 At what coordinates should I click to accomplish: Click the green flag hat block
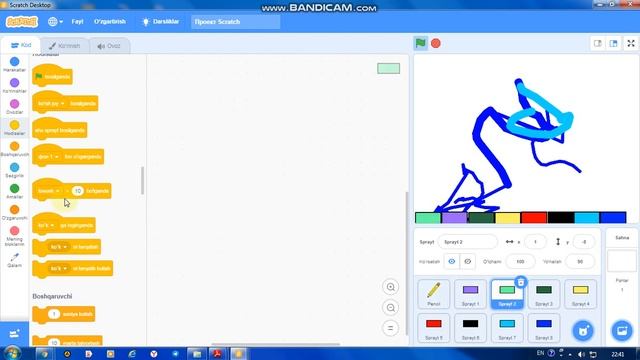(x=52, y=76)
